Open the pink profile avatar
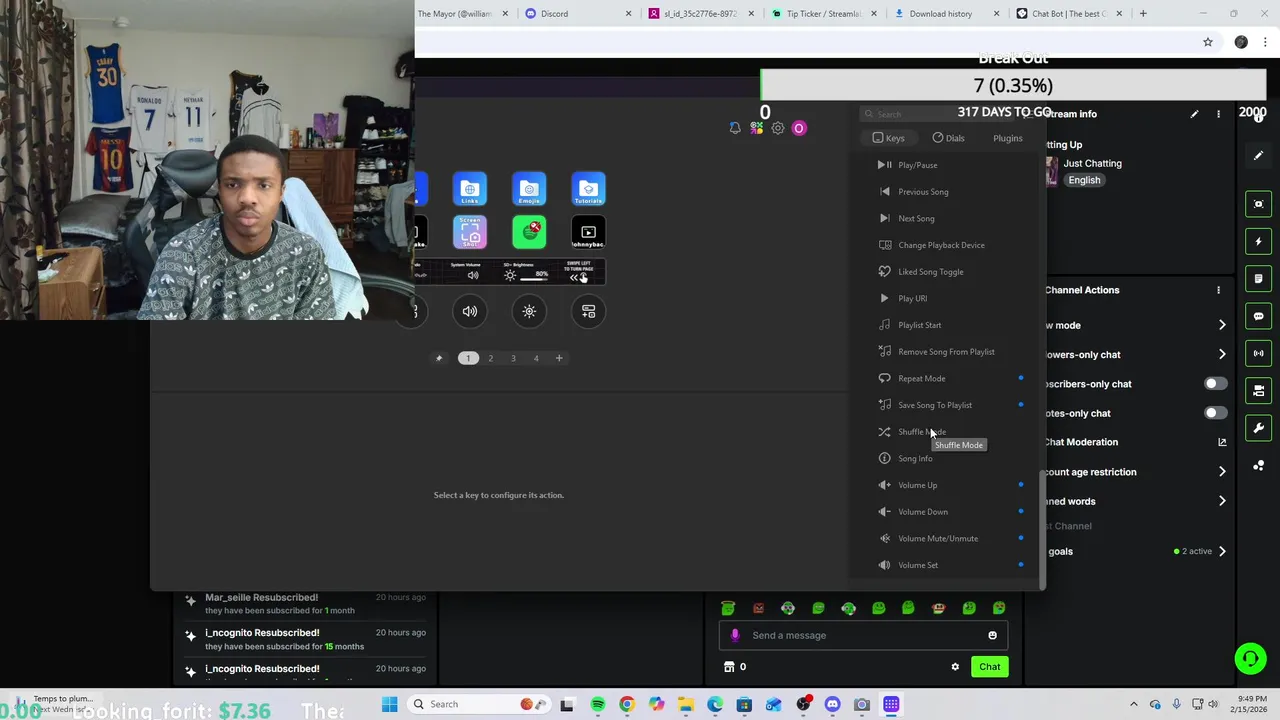Image resolution: width=1280 pixels, height=720 pixels. (799, 128)
